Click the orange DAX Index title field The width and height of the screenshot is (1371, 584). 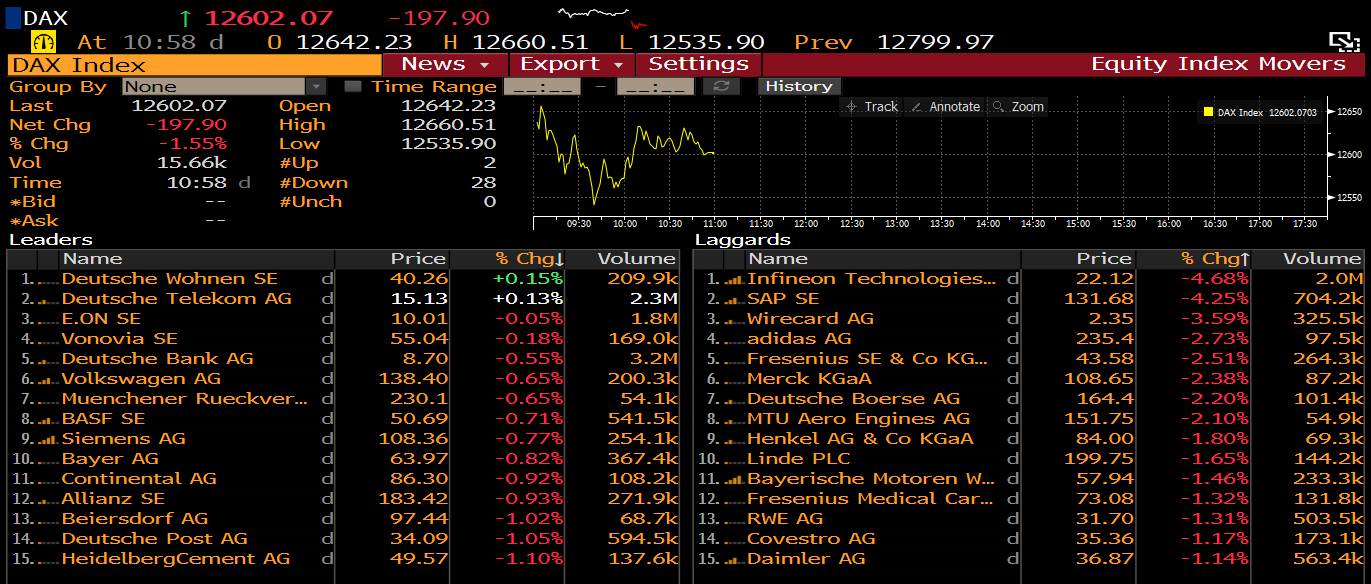click(194, 65)
